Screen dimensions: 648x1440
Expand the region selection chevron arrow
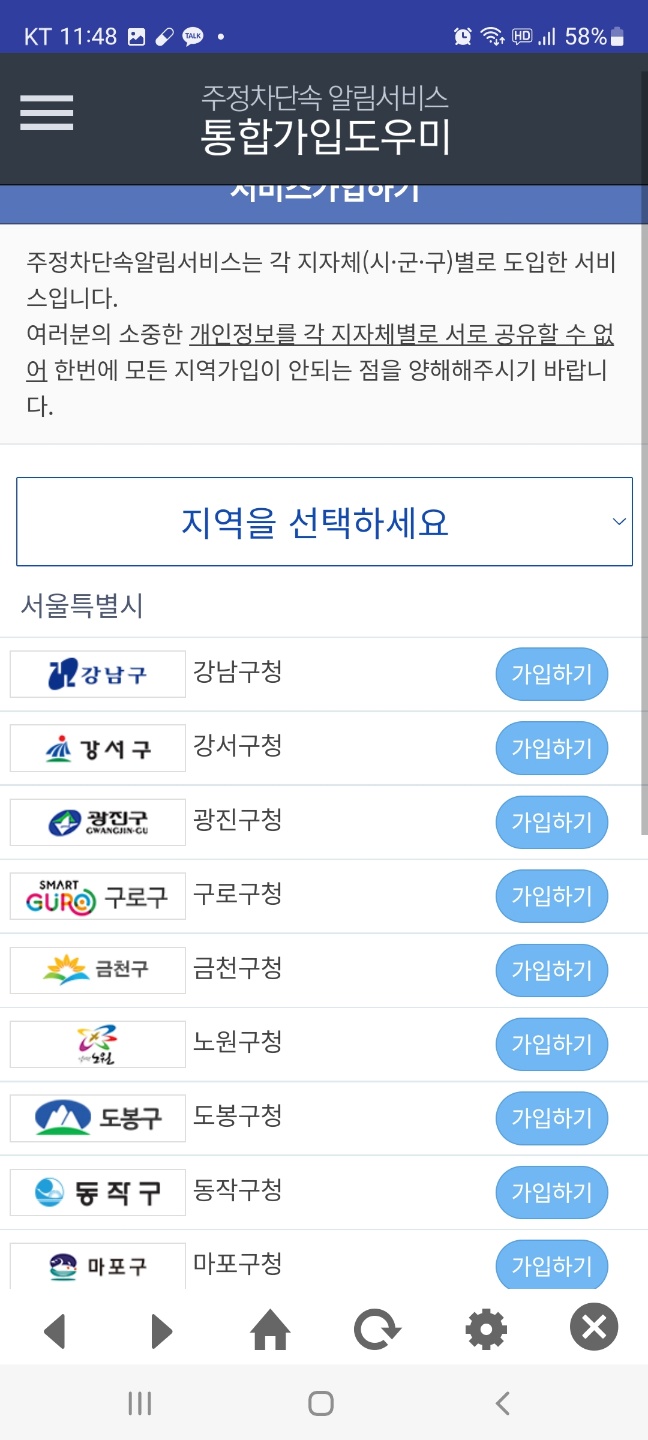[619, 521]
